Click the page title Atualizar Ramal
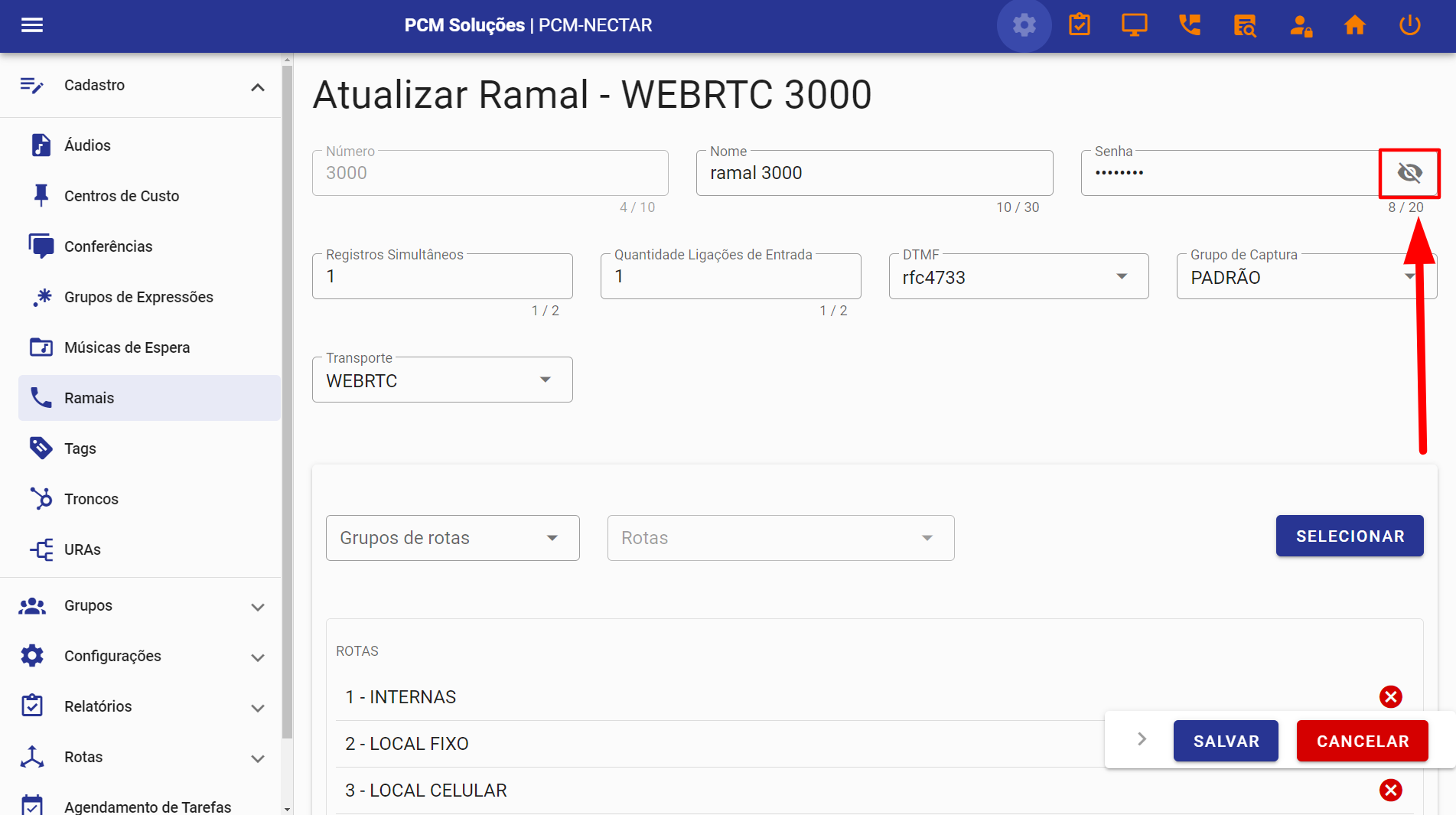This screenshot has width=1456, height=815. pyautogui.click(x=592, y=95)
